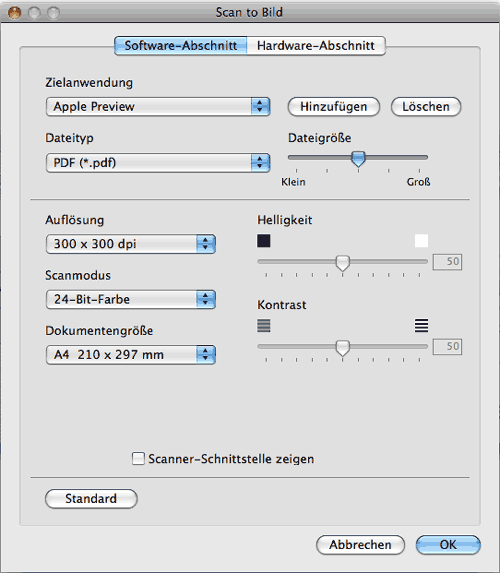This screenshot has width=500, height=573.
Task: Click the high contrast lines icon
Action: 421,326
